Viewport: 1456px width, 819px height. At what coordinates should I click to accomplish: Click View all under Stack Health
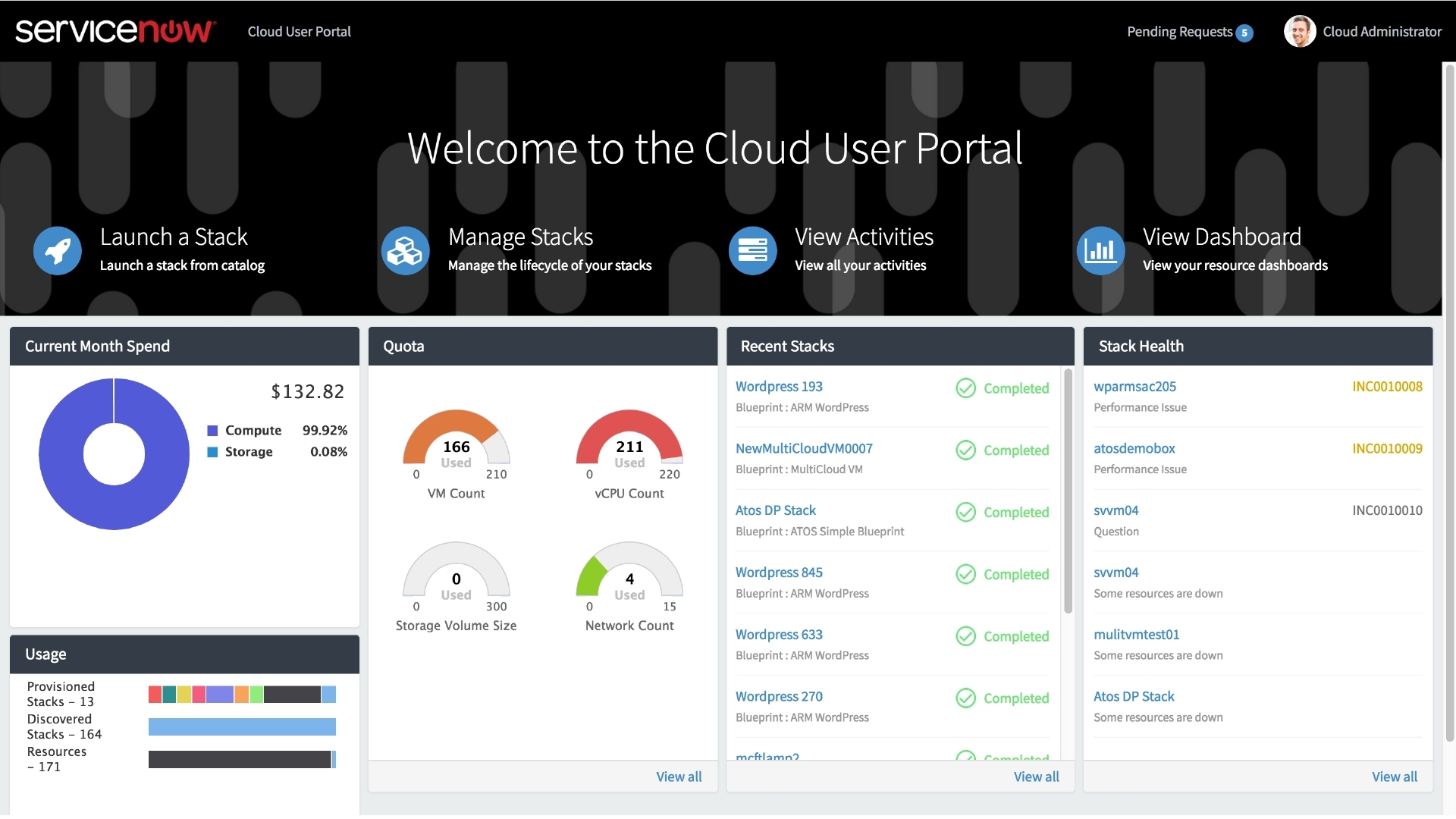click(1394, 777)
